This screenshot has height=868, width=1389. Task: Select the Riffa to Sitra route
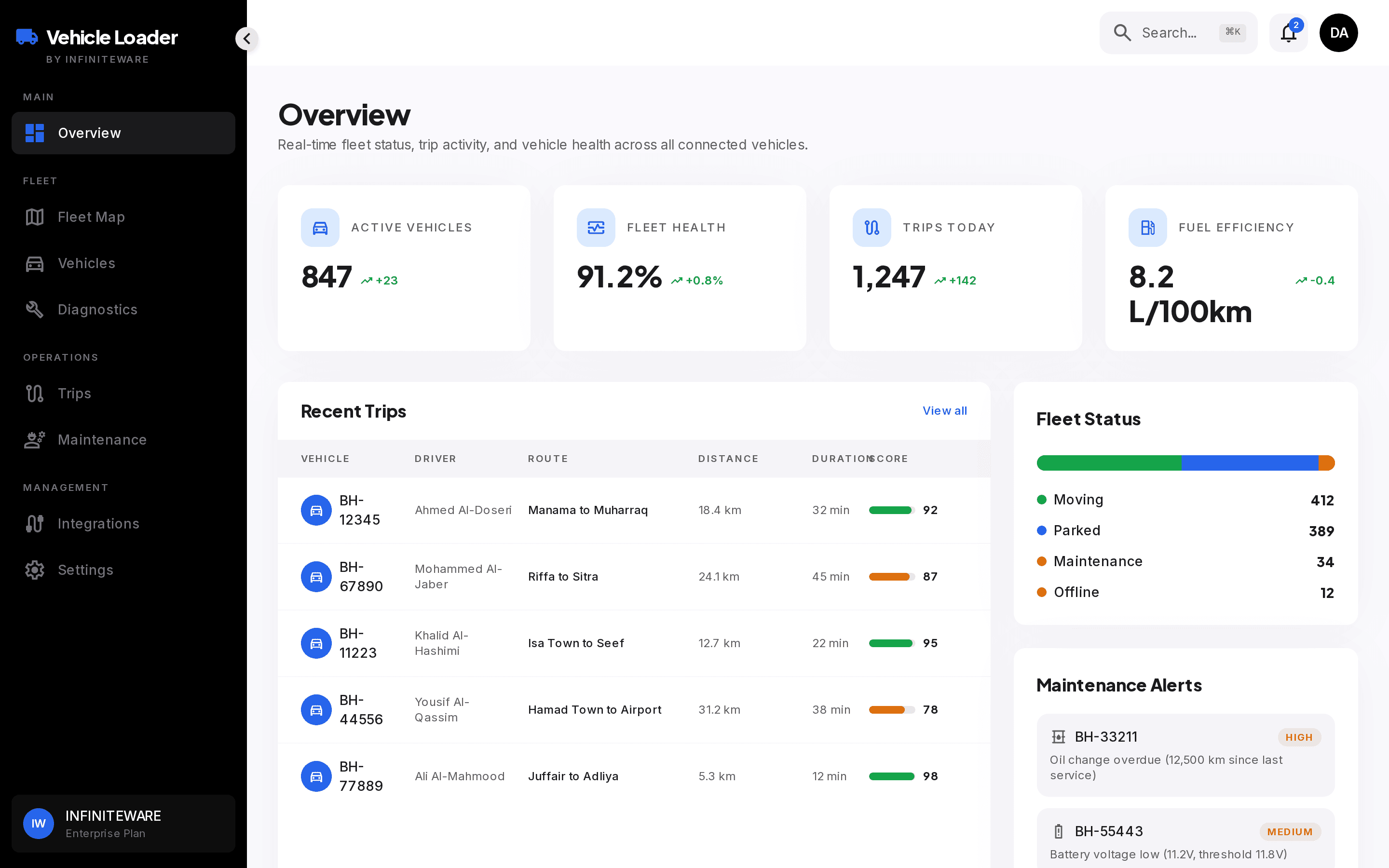pos(563,577)
